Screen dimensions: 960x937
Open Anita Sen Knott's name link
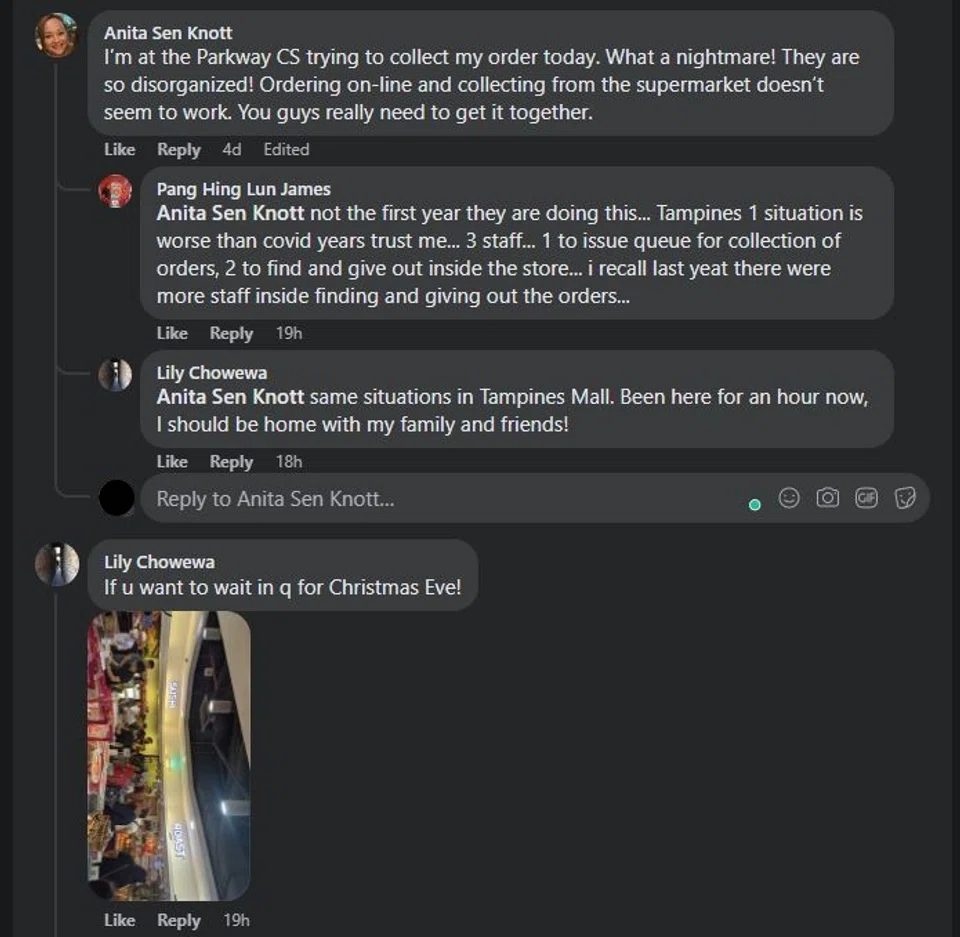click(168, 32)
